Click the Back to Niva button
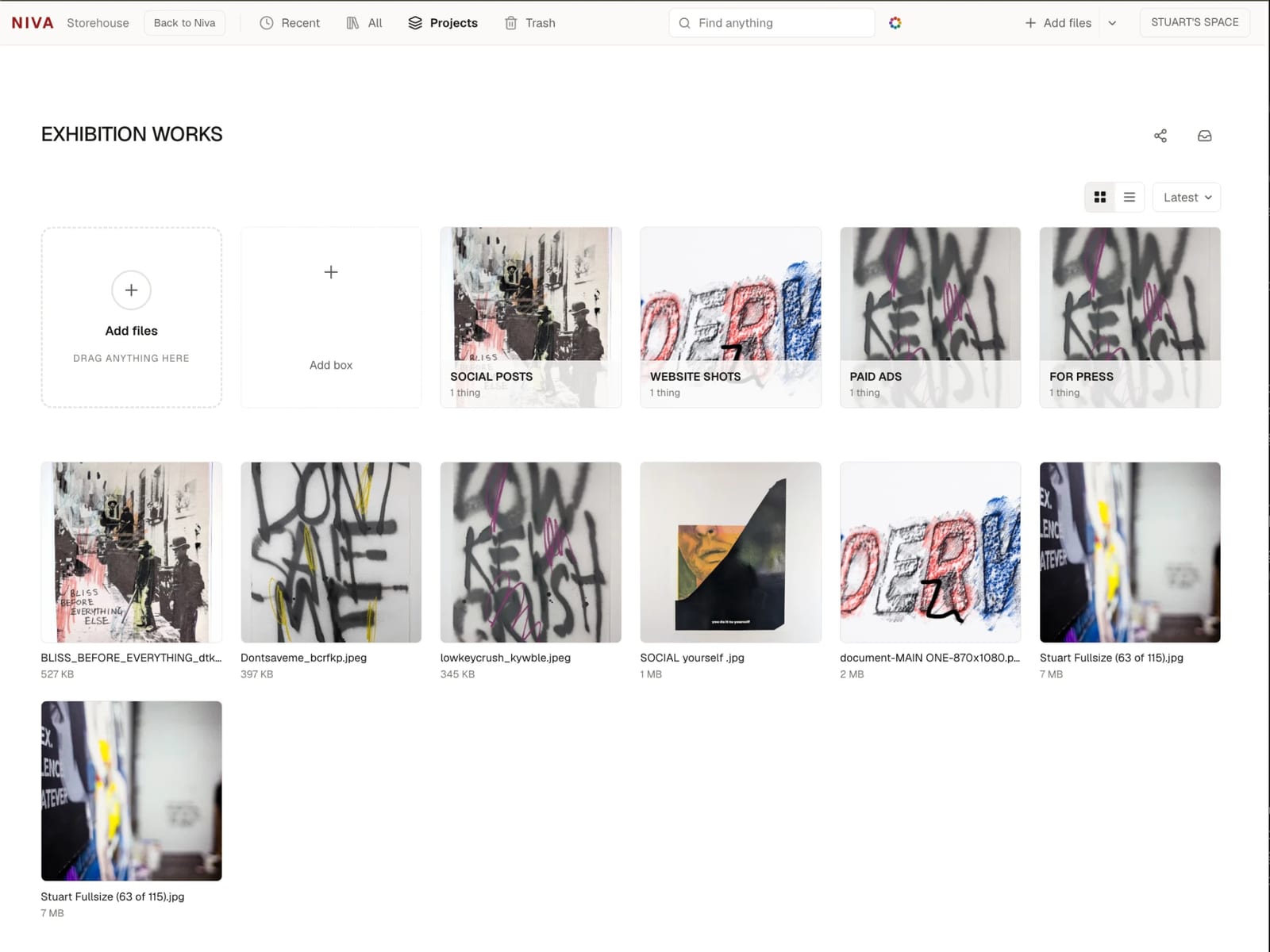This screenshot has width=1270, height=952. [x=184, y=23]
